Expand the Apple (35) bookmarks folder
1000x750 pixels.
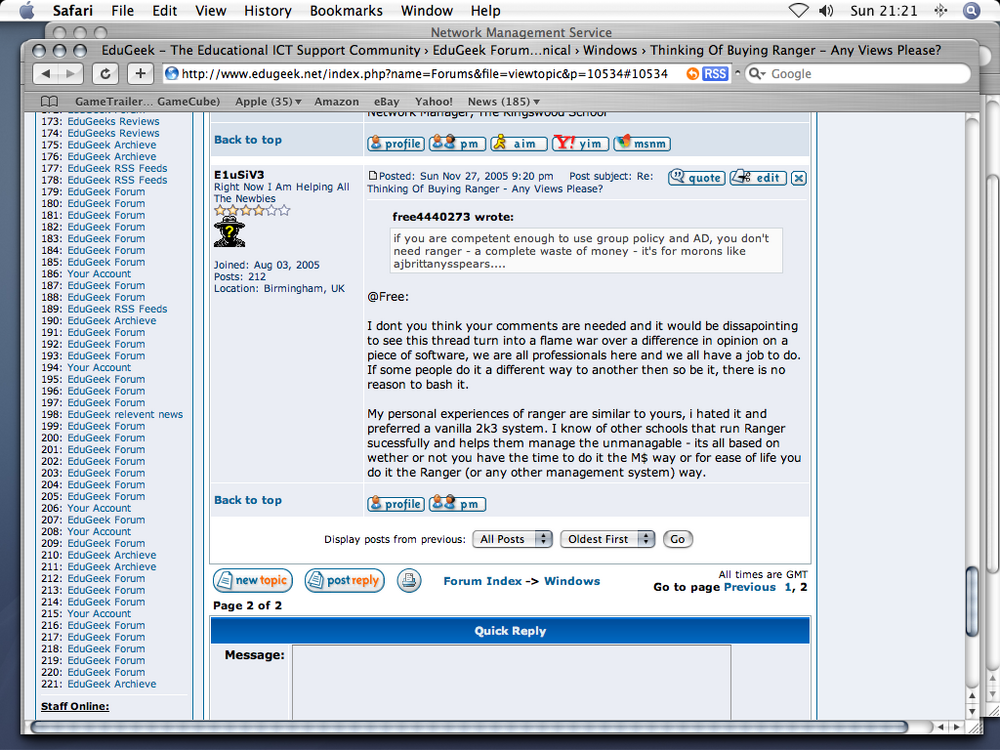point(268,101)
